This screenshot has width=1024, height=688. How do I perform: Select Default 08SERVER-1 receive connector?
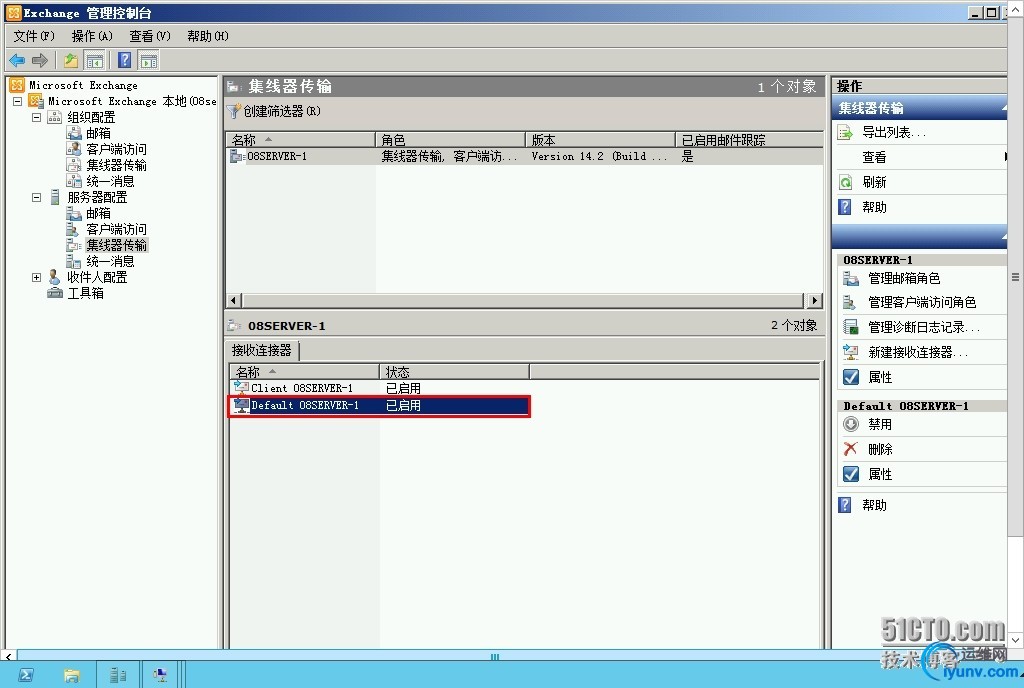[379, 405]
